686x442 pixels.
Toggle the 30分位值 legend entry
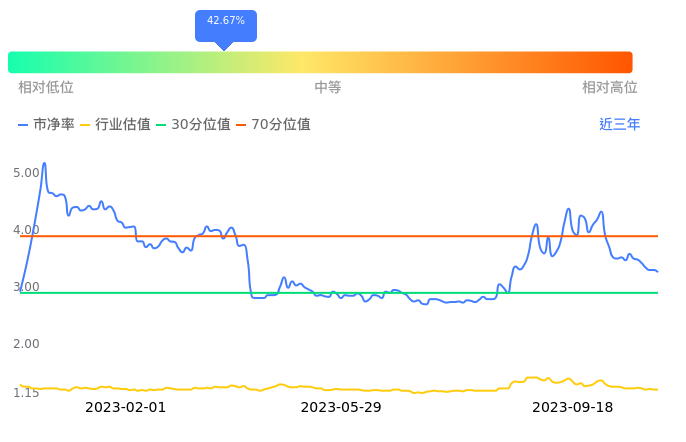point(193,125)
